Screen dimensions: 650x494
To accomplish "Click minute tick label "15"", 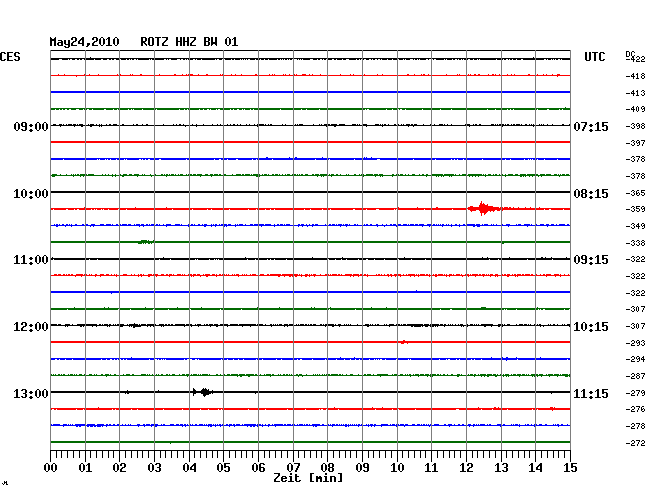I will click(570, 468).
